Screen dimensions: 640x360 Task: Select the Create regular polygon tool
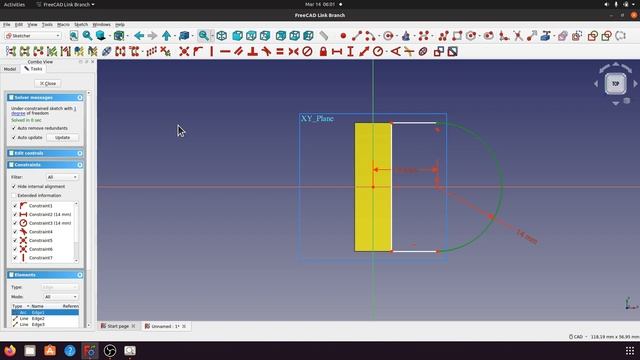(471, 36)
